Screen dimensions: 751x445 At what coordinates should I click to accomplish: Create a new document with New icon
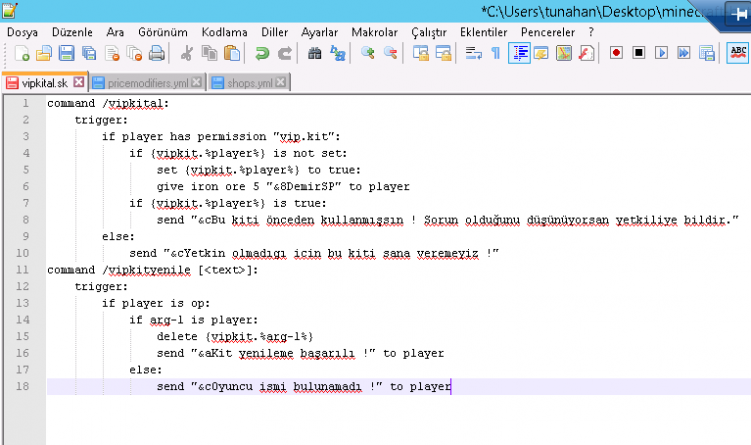pos(22,53)
